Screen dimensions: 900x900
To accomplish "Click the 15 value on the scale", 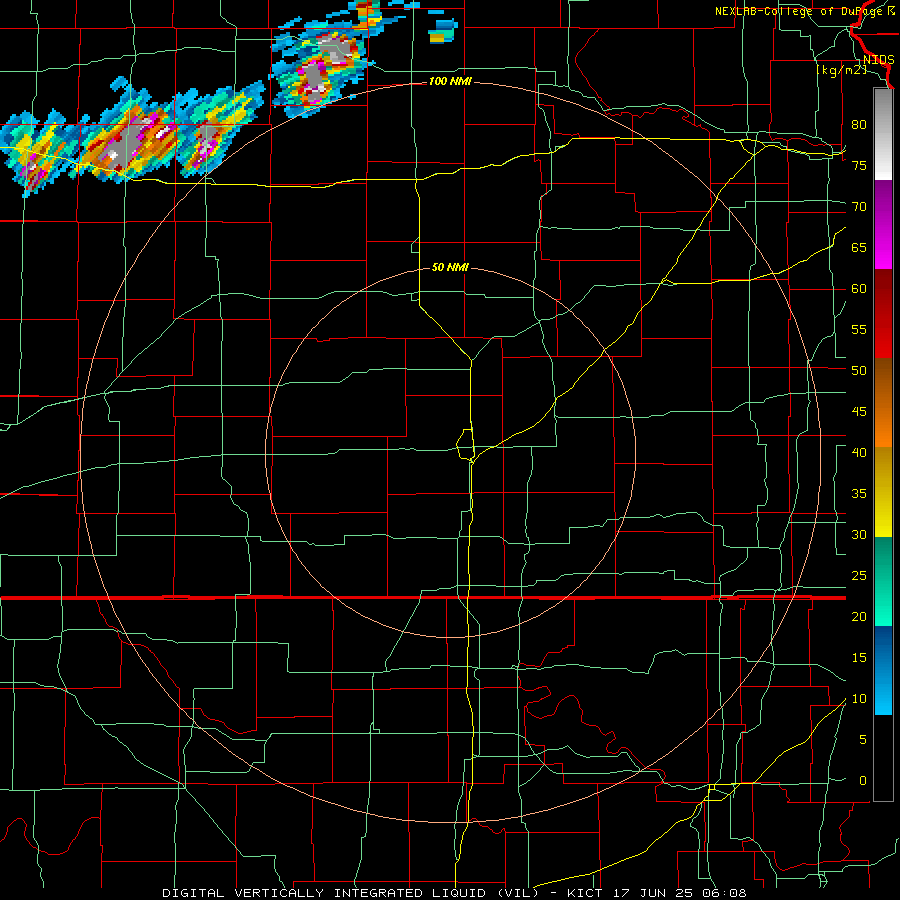I will click(x=859, y=658).
